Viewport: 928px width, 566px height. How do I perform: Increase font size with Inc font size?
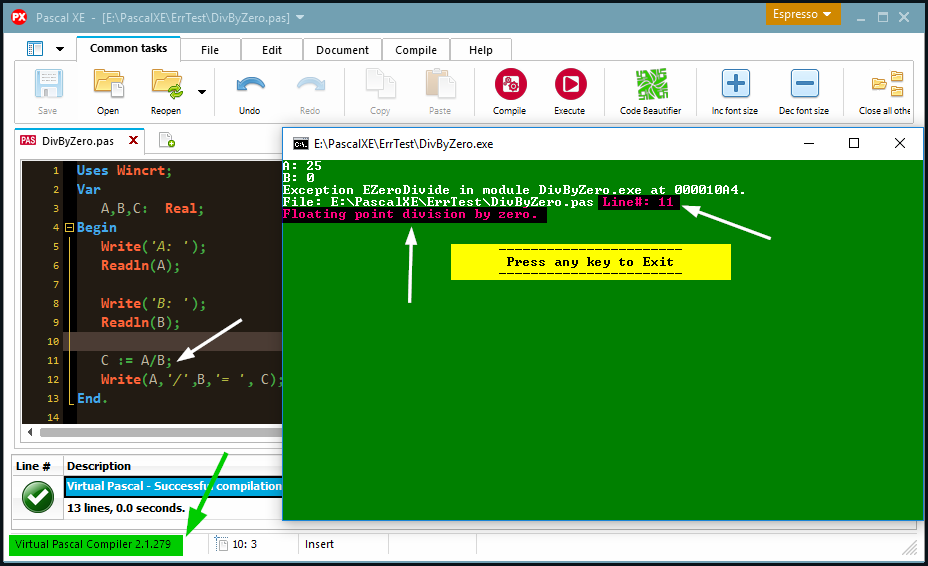pyautogui.click(x=735, y=84)
